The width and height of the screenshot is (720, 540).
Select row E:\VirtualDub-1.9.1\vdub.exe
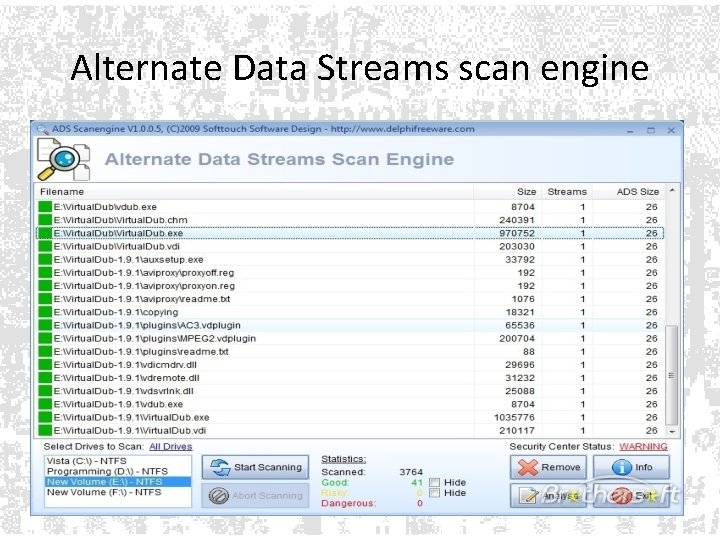[350, 405]
